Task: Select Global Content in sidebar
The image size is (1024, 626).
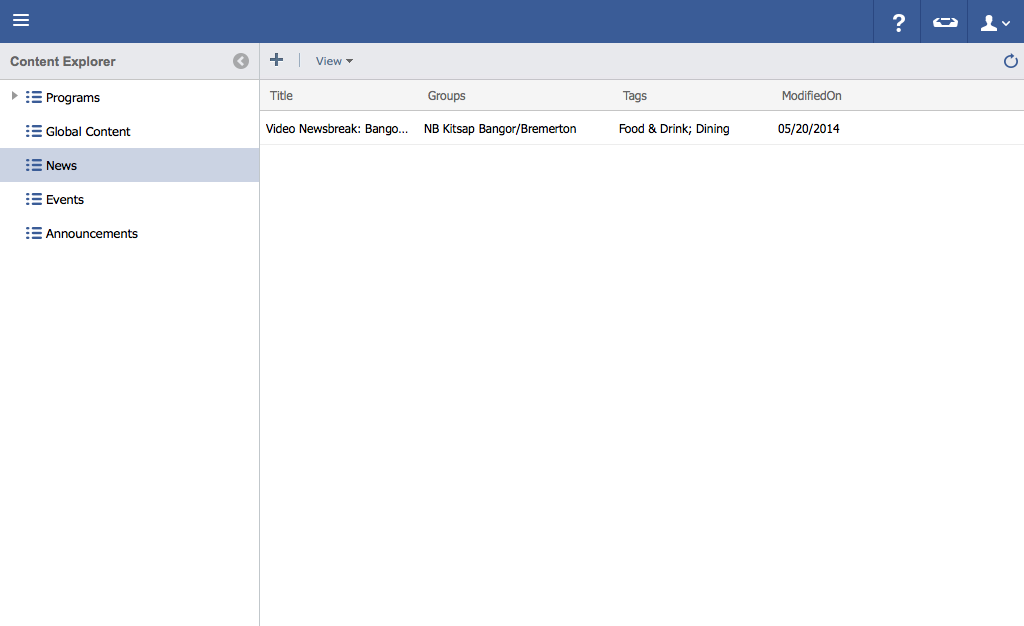Action: tap(88, 132)
